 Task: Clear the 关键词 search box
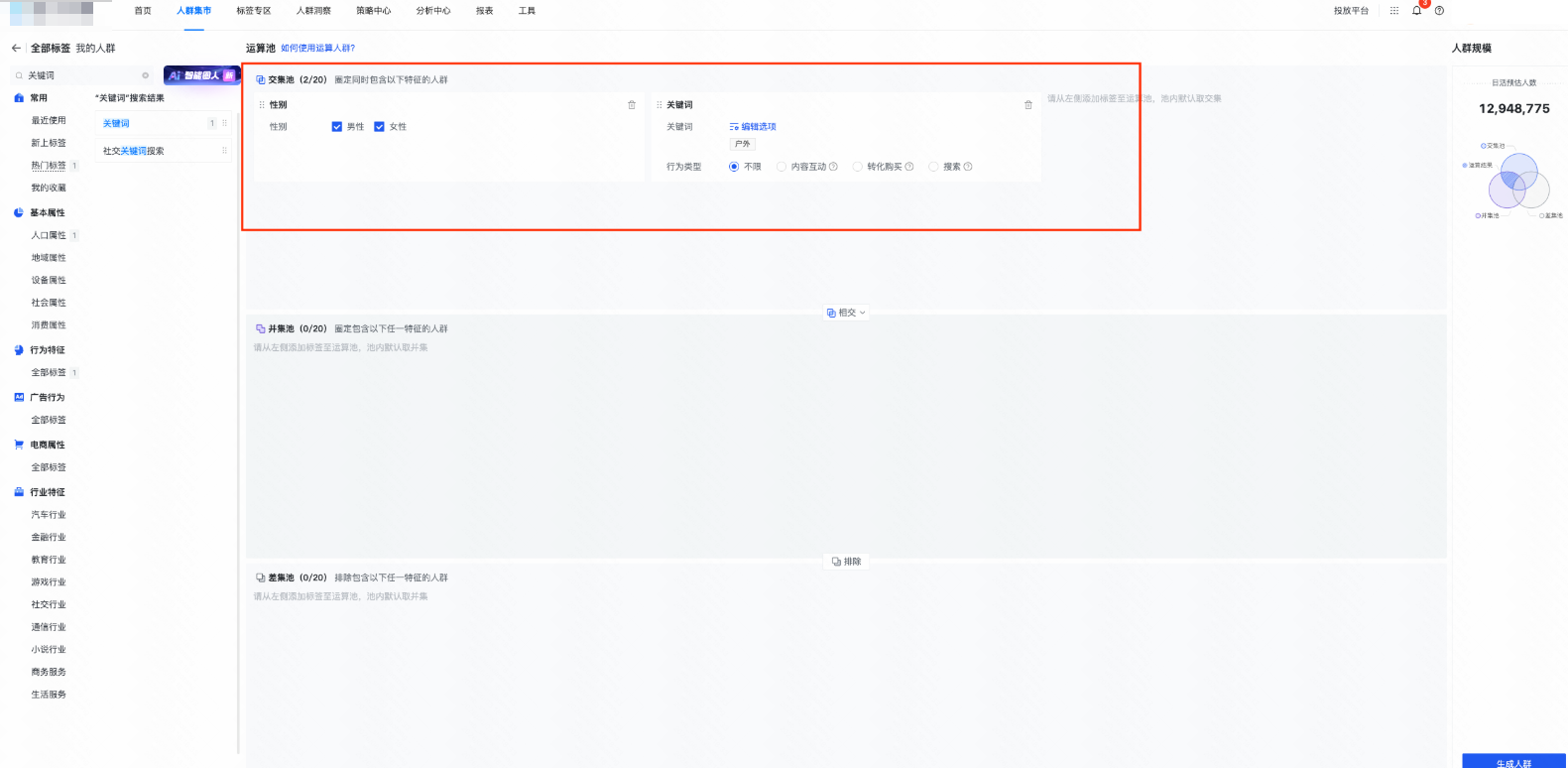(x=145, y=75)
